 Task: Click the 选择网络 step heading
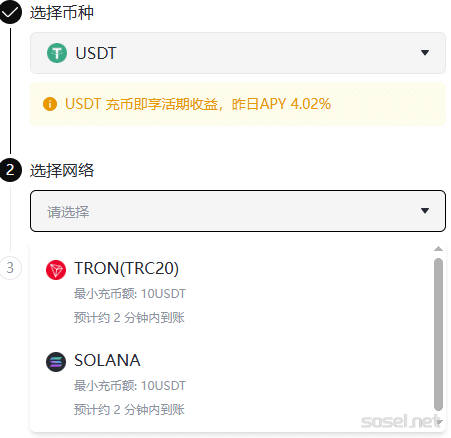[x=62, y=170]
